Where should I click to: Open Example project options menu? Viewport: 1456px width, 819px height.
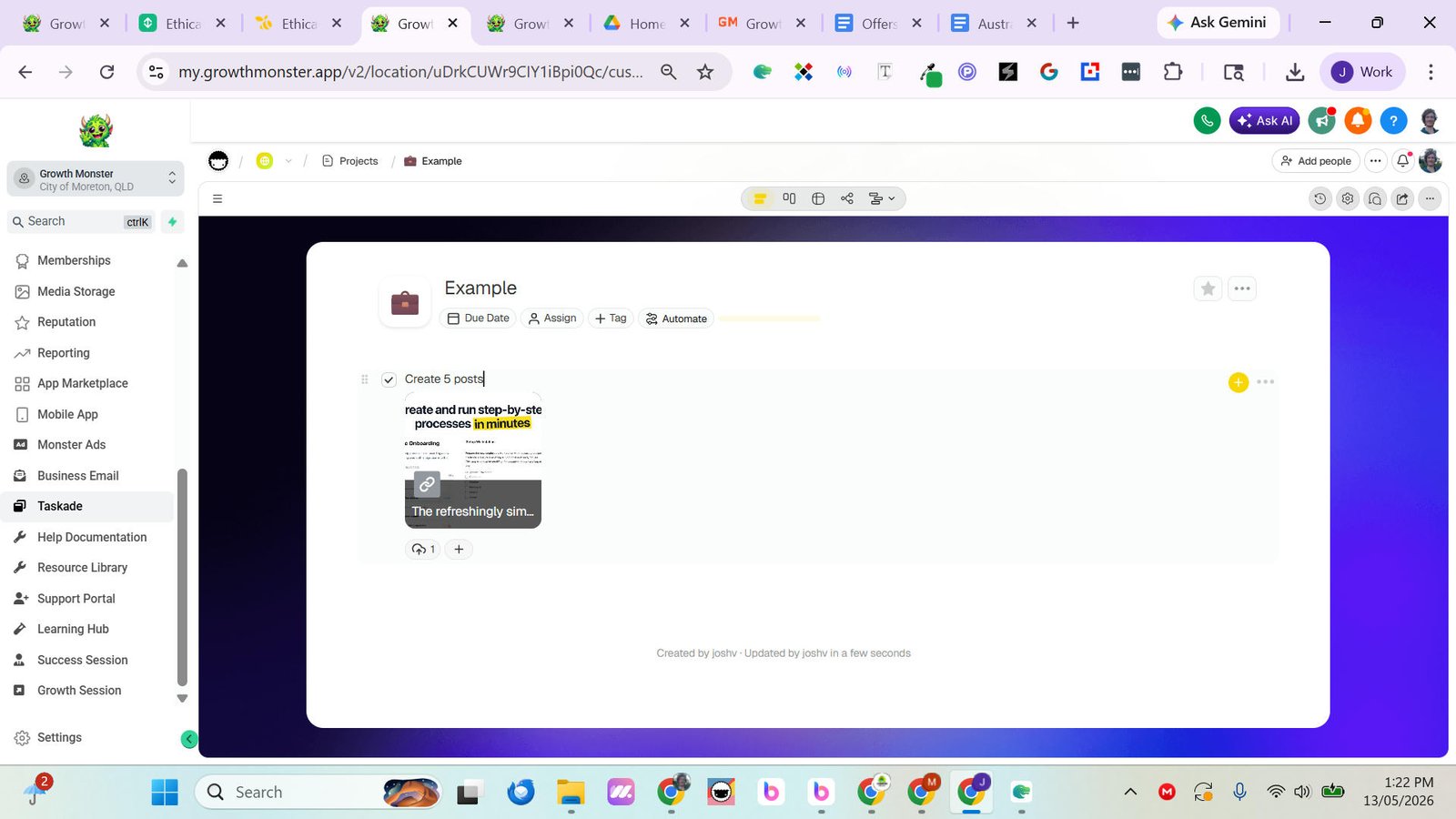[1242, 288]
